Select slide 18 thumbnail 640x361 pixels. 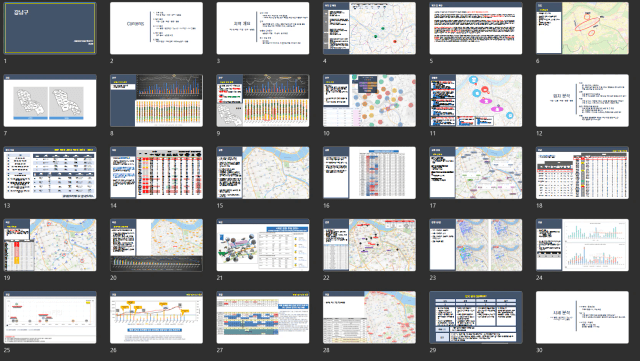click(582, 173)
